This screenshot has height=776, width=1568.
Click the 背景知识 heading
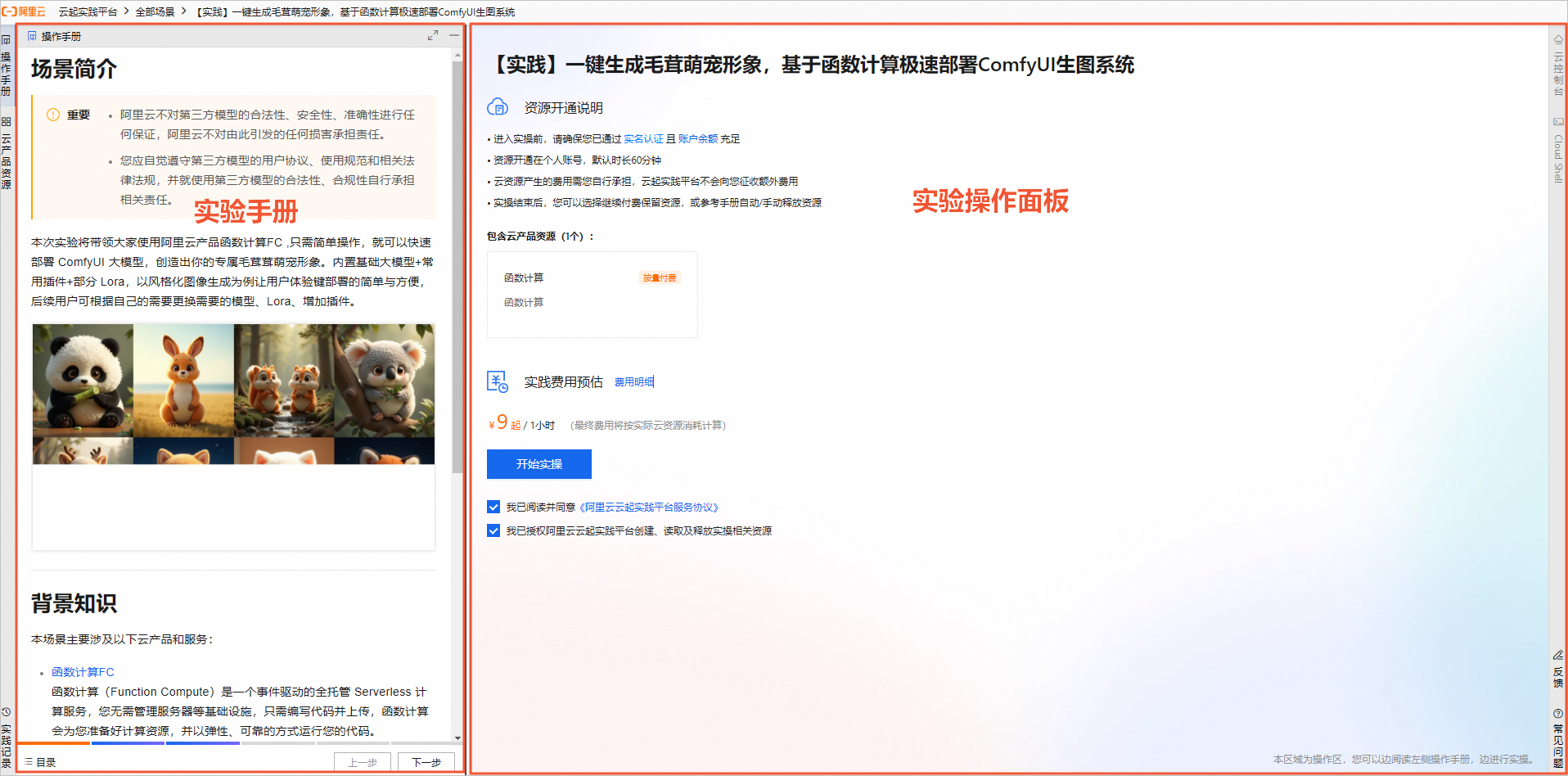(74, 603)
